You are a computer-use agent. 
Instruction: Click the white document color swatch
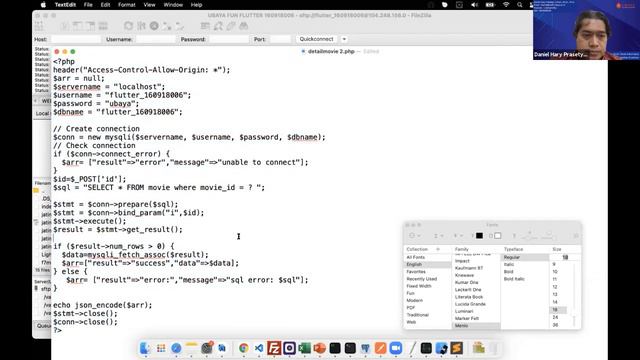tap(498, 236)
